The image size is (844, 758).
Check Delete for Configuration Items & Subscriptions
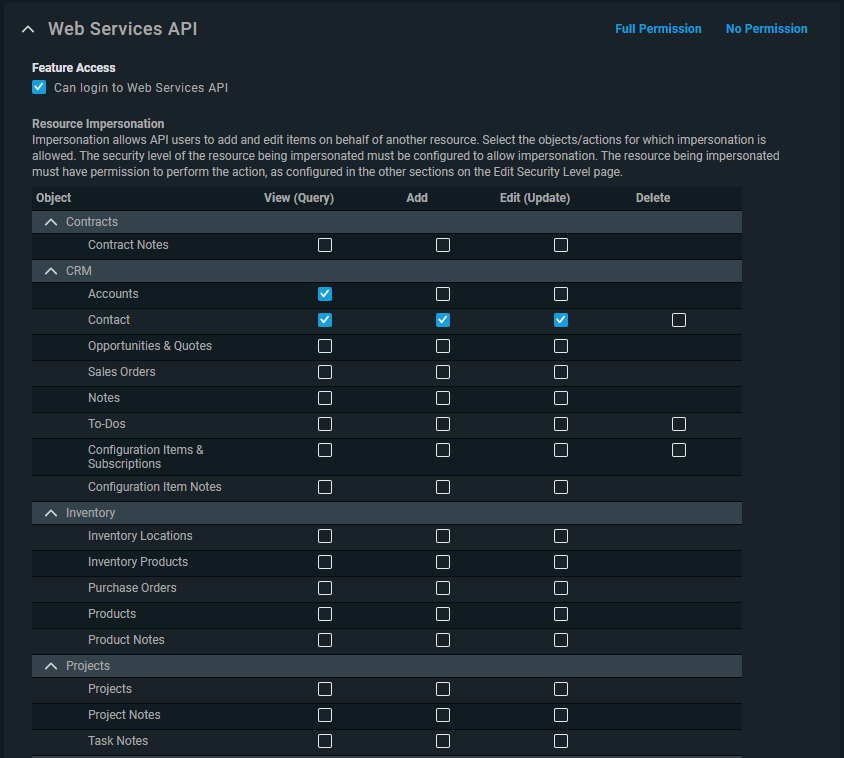point(678,450)
